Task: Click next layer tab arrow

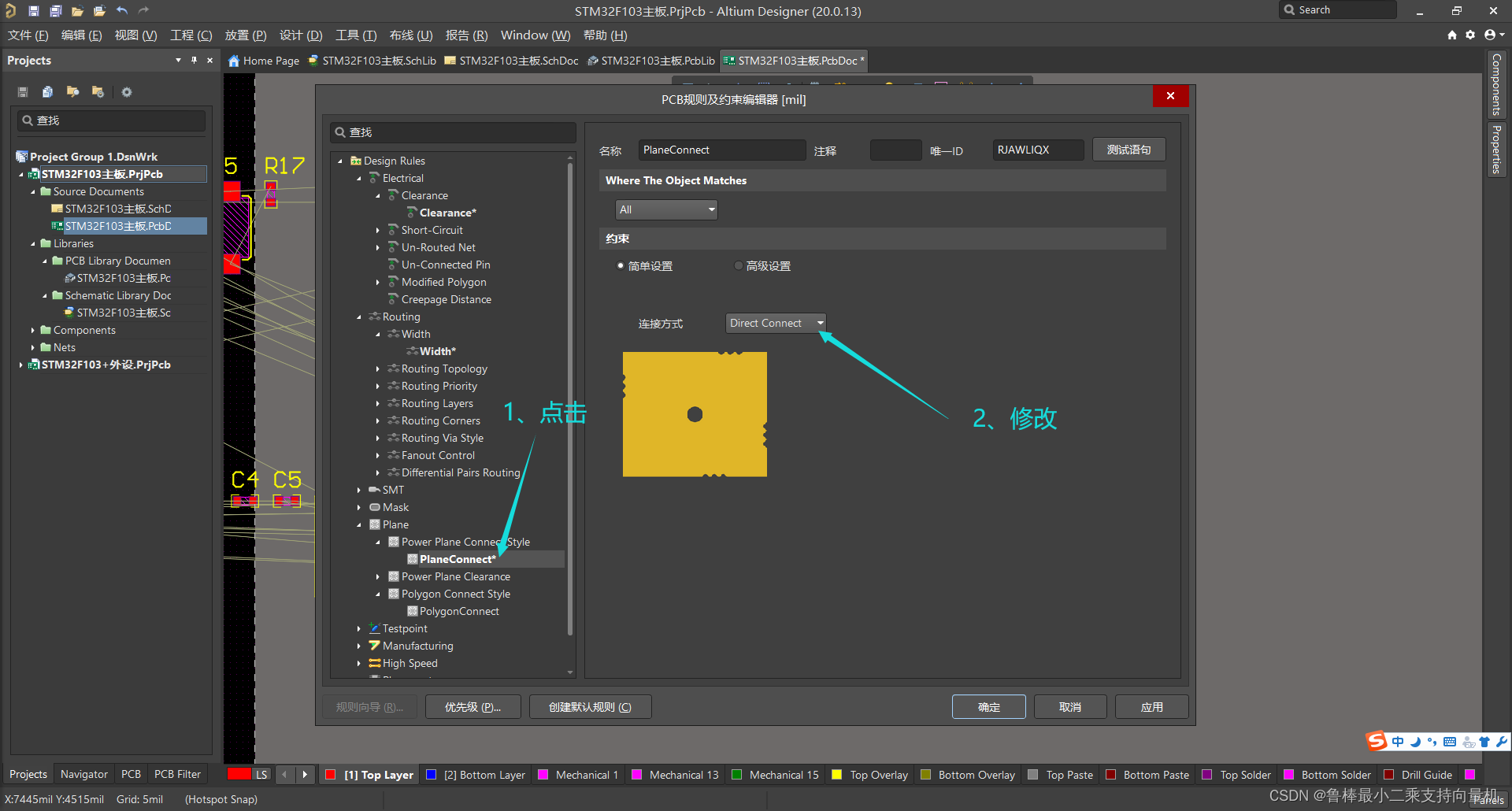Action: pyautogui.click(x=305, y=775)
